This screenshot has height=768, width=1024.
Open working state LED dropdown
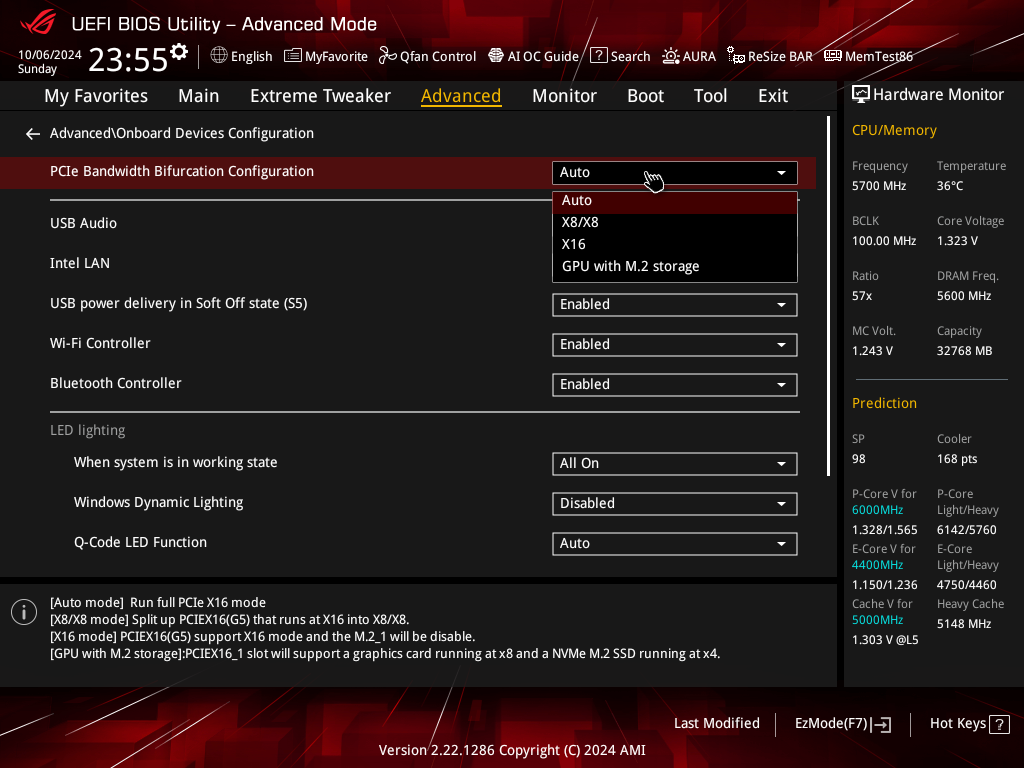tap(675, 464)
